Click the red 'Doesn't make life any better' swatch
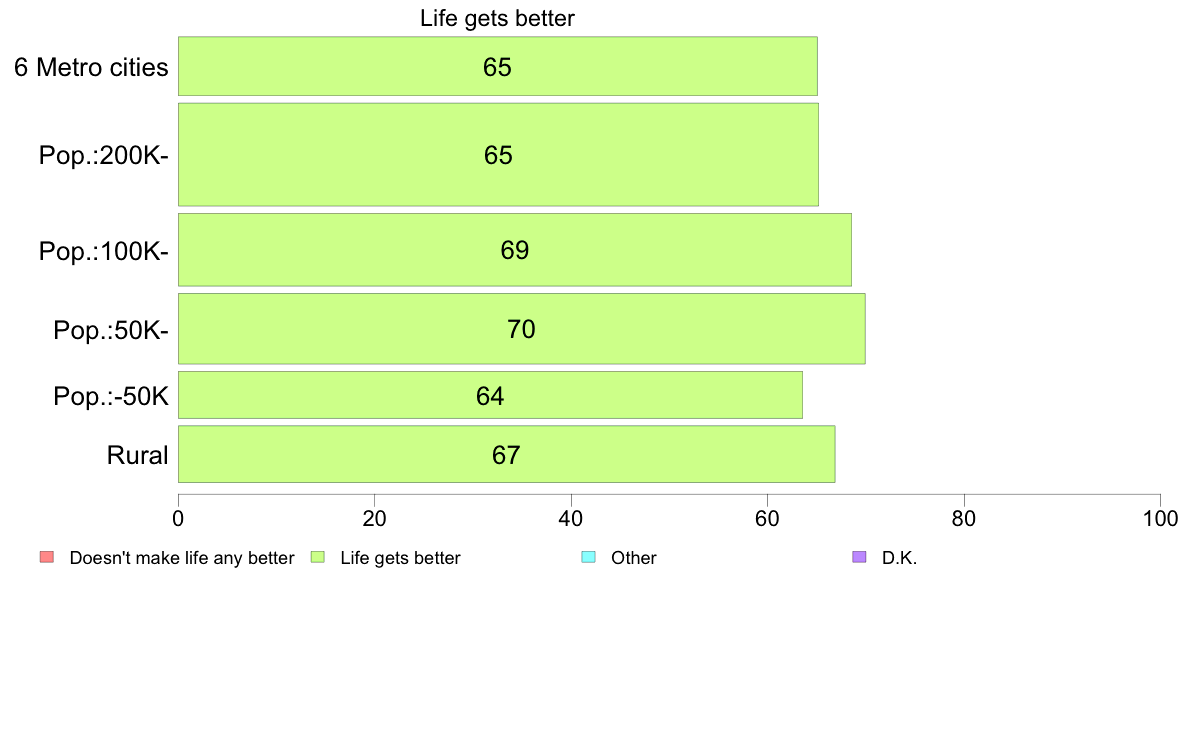The height and width of the screenshot is (736, 1188). [x=47, y=557]
